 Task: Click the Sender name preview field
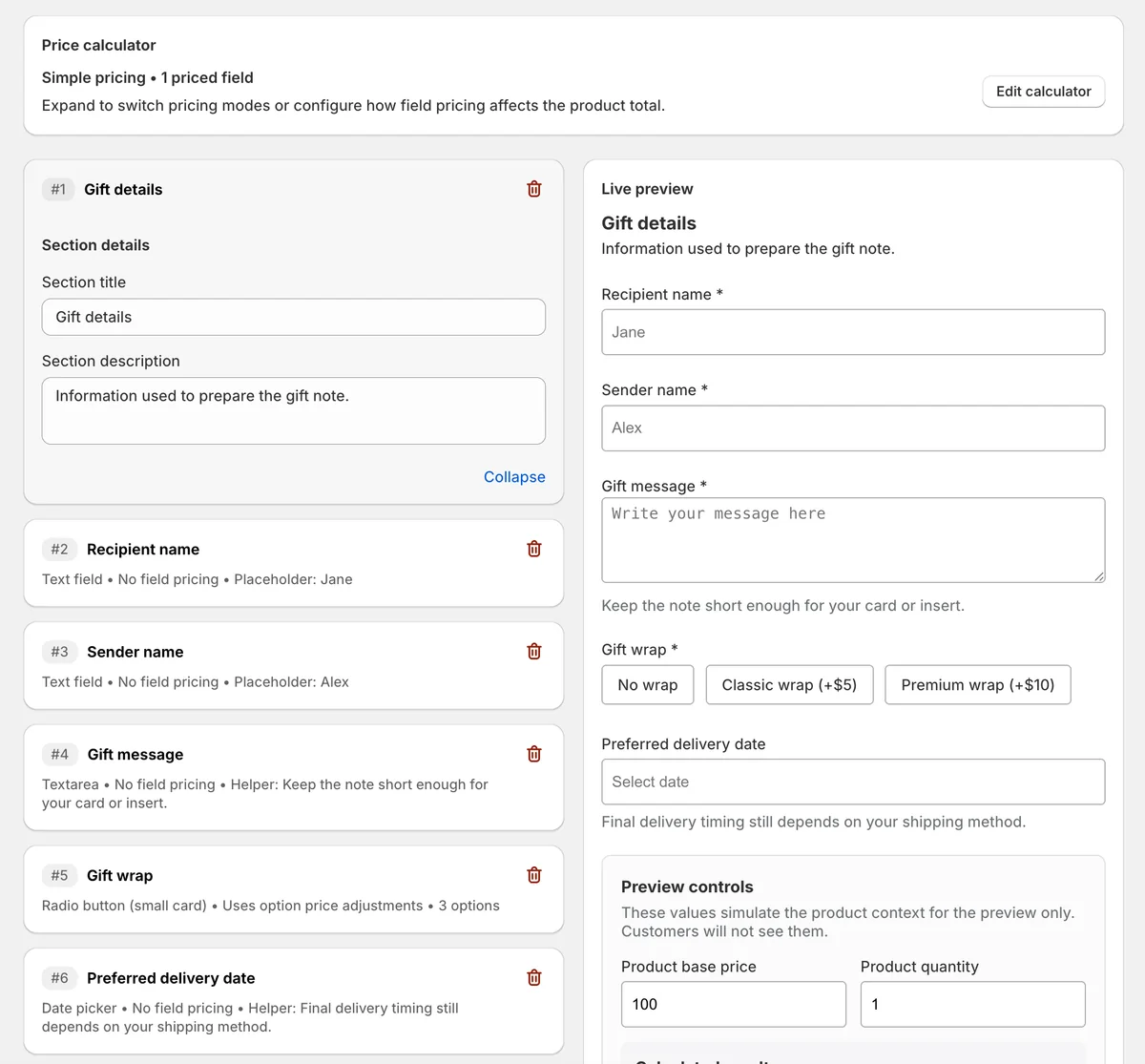[x=853, y=428]
